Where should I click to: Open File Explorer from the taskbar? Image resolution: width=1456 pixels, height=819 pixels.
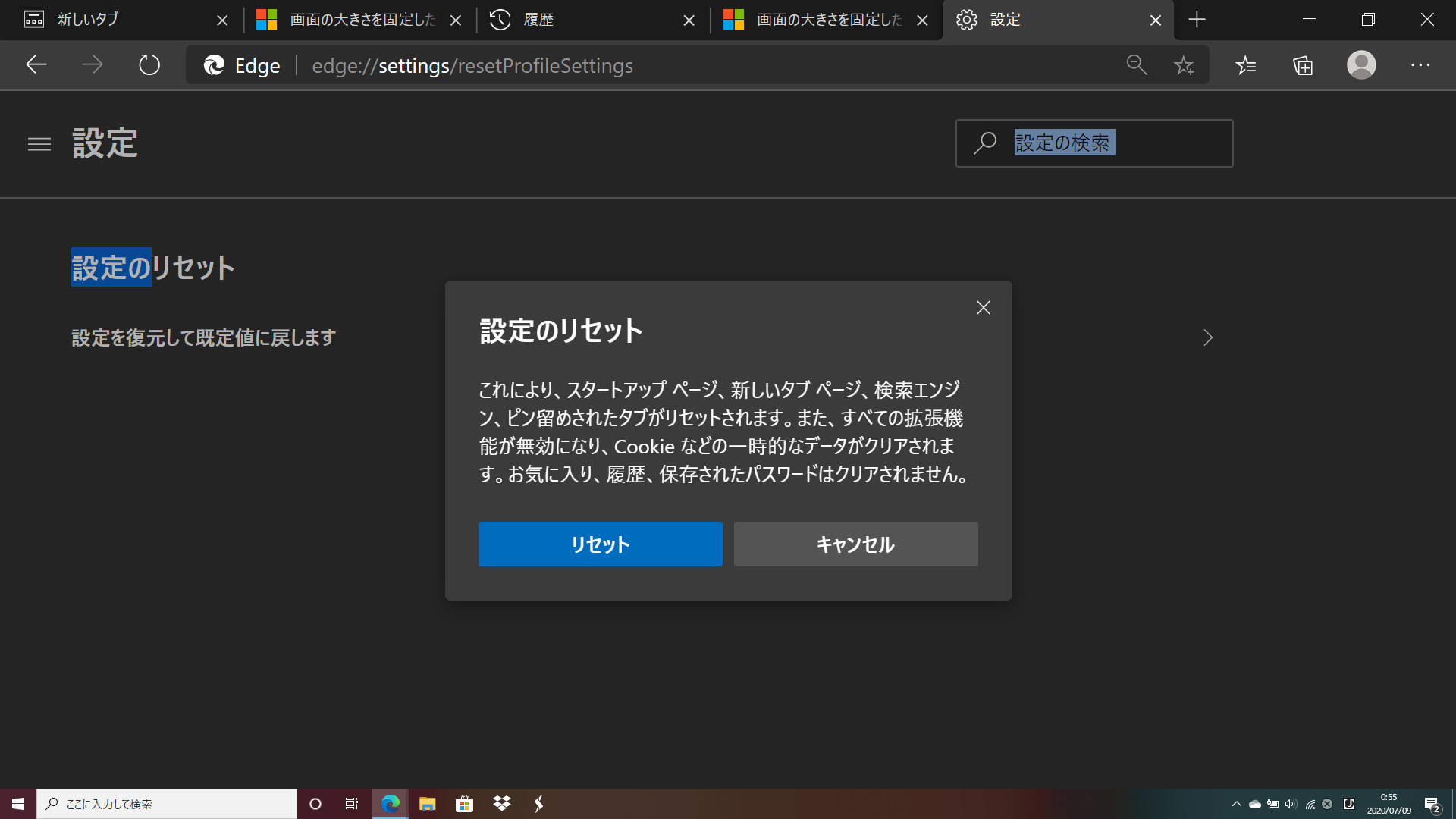click(427, 804)
